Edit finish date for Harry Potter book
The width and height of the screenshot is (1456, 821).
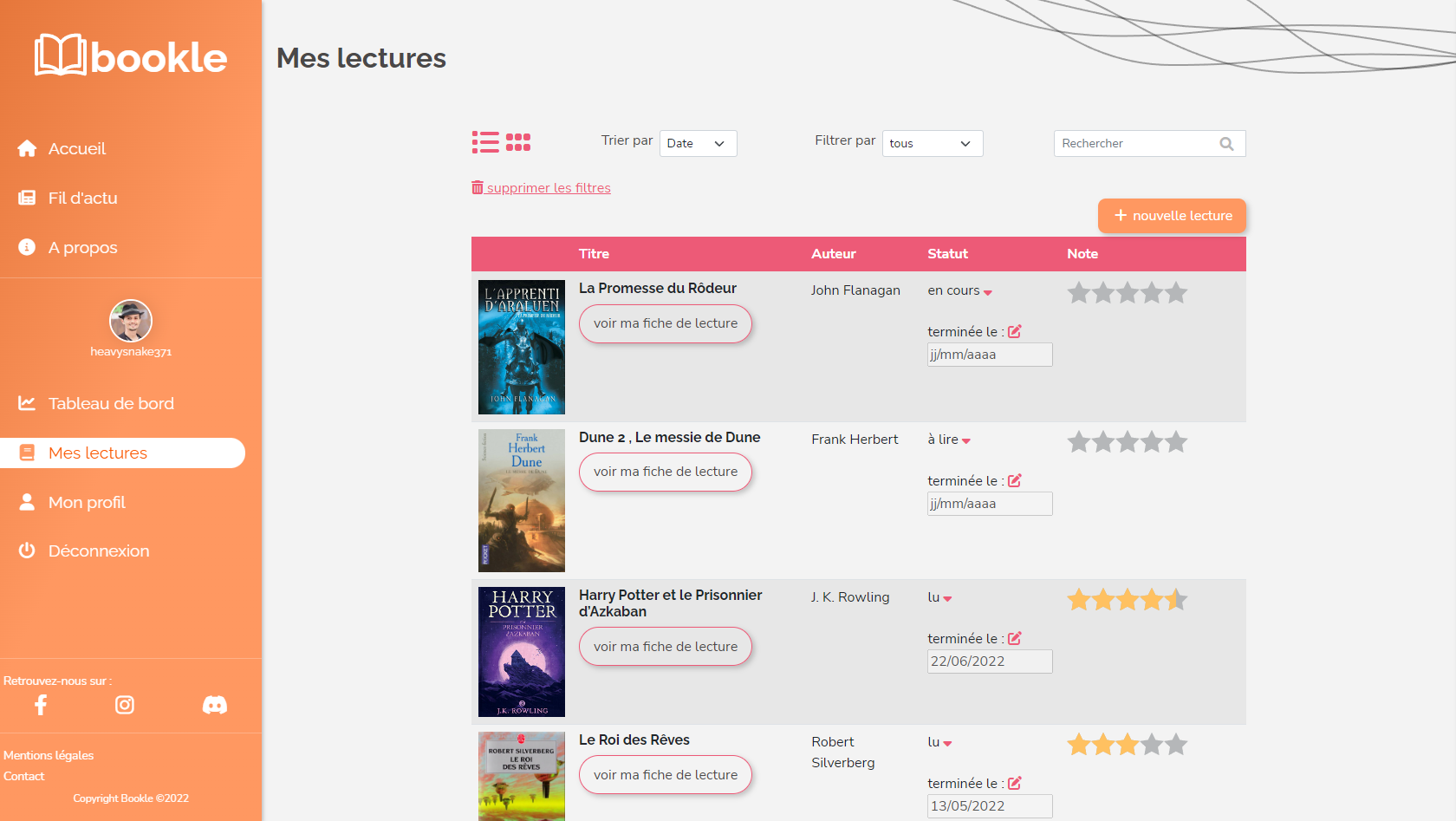pyautogui.click(x=1015, y=638)
